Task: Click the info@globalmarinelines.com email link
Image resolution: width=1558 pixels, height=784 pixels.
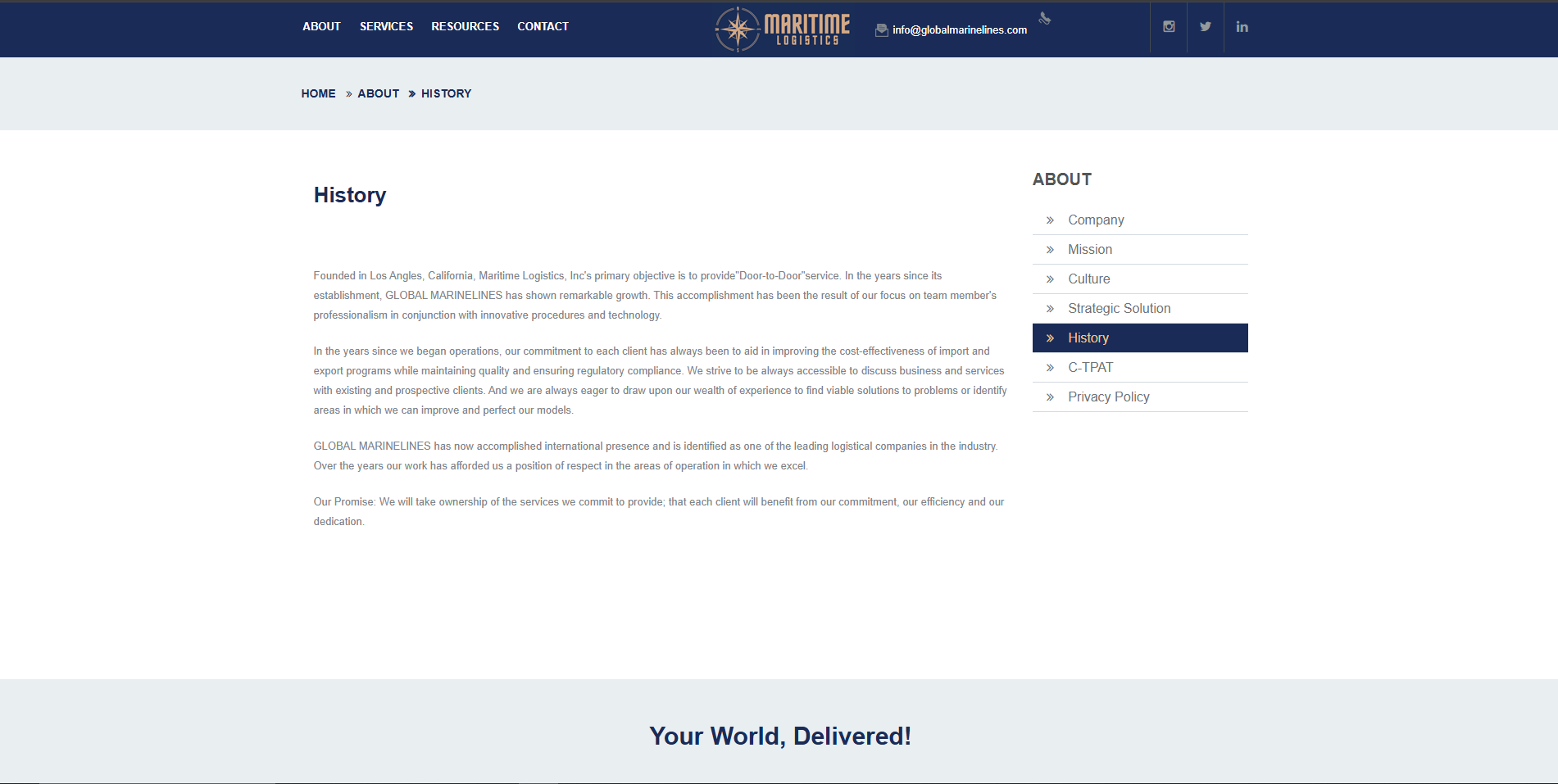Action: click(959, 30)
